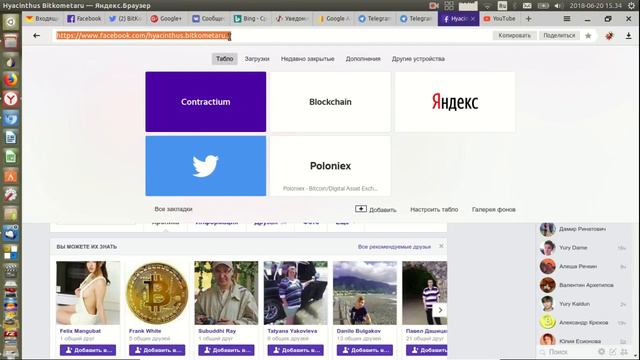Bookmark the page with the star icon
Viewport: 640px width, 360px height.
point(588,36)
